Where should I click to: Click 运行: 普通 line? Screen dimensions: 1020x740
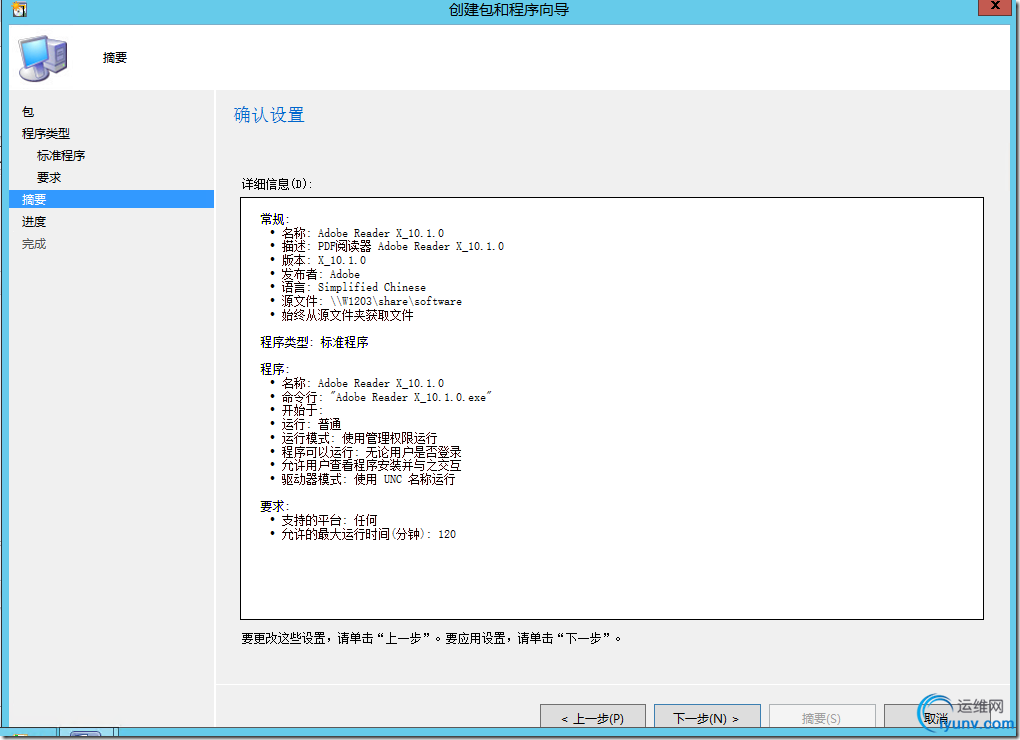tap(311, 425)
